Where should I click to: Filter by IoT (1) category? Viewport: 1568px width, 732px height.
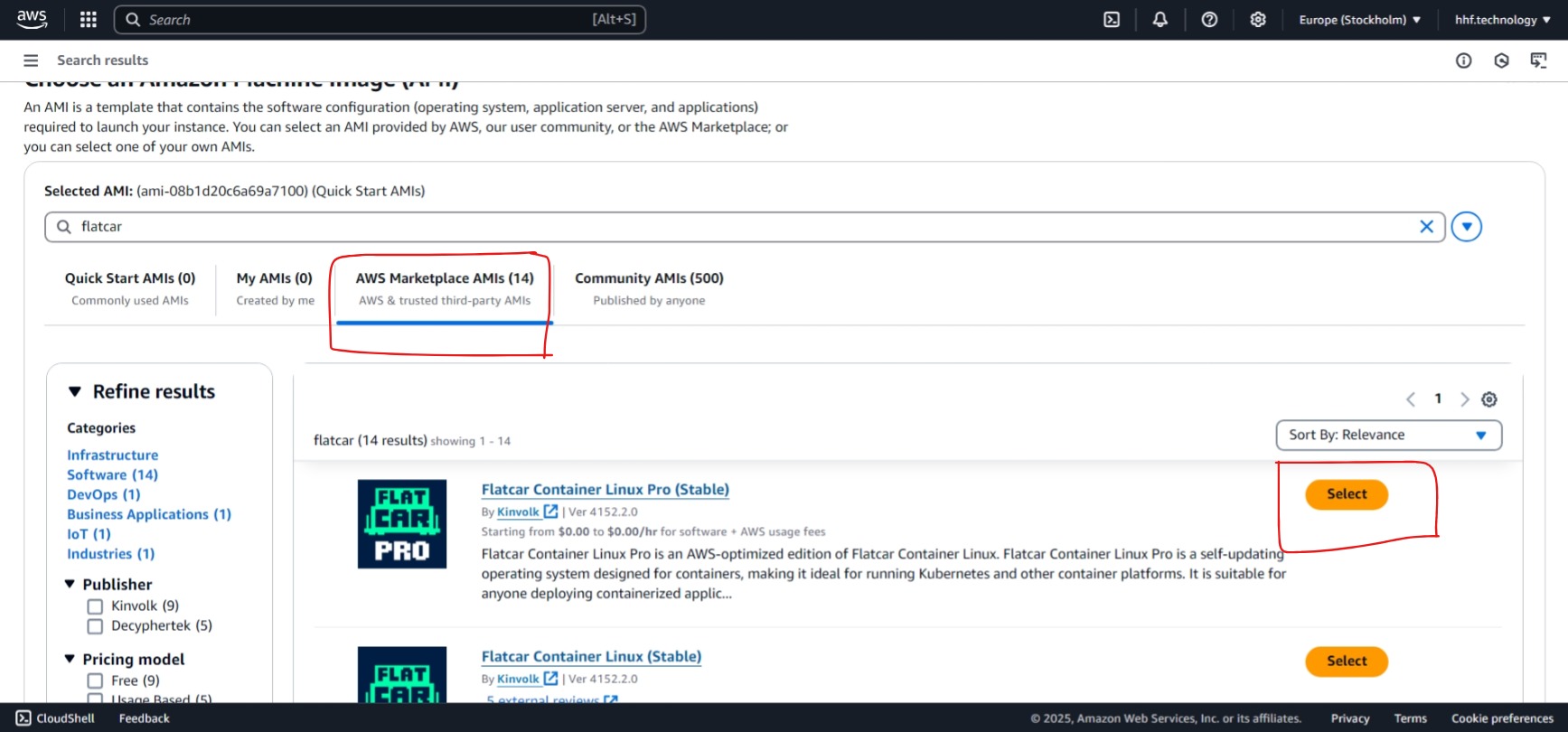coord(89,534)
